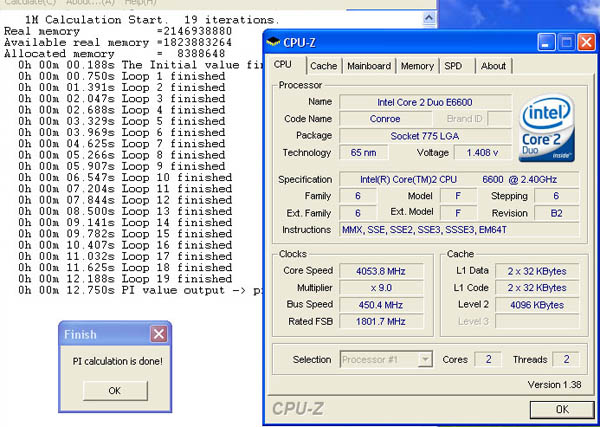The width and height of the screenshot is (600, 427).
Task: Close the CPU-Z window
Action: click(x=586, y=42)
